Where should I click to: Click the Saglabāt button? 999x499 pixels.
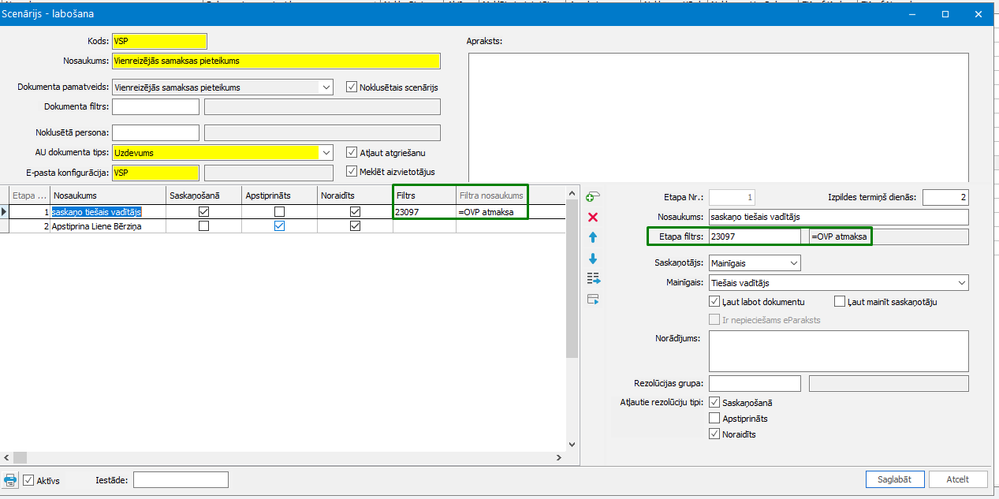pyautogui.click(x=895, y=479)
